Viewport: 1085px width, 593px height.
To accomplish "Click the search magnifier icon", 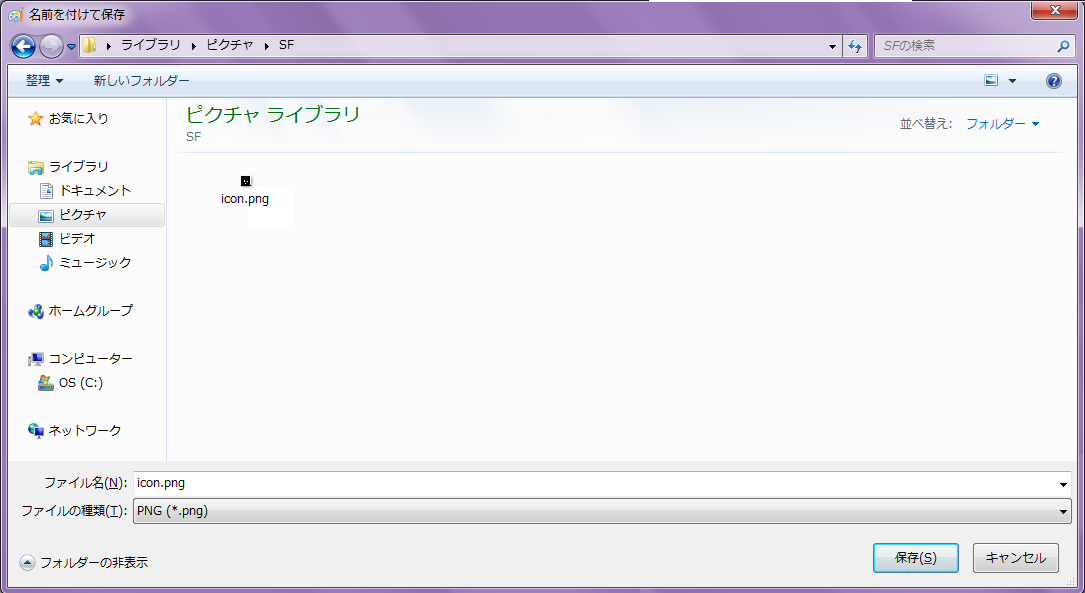I will tap(1064, 46).
